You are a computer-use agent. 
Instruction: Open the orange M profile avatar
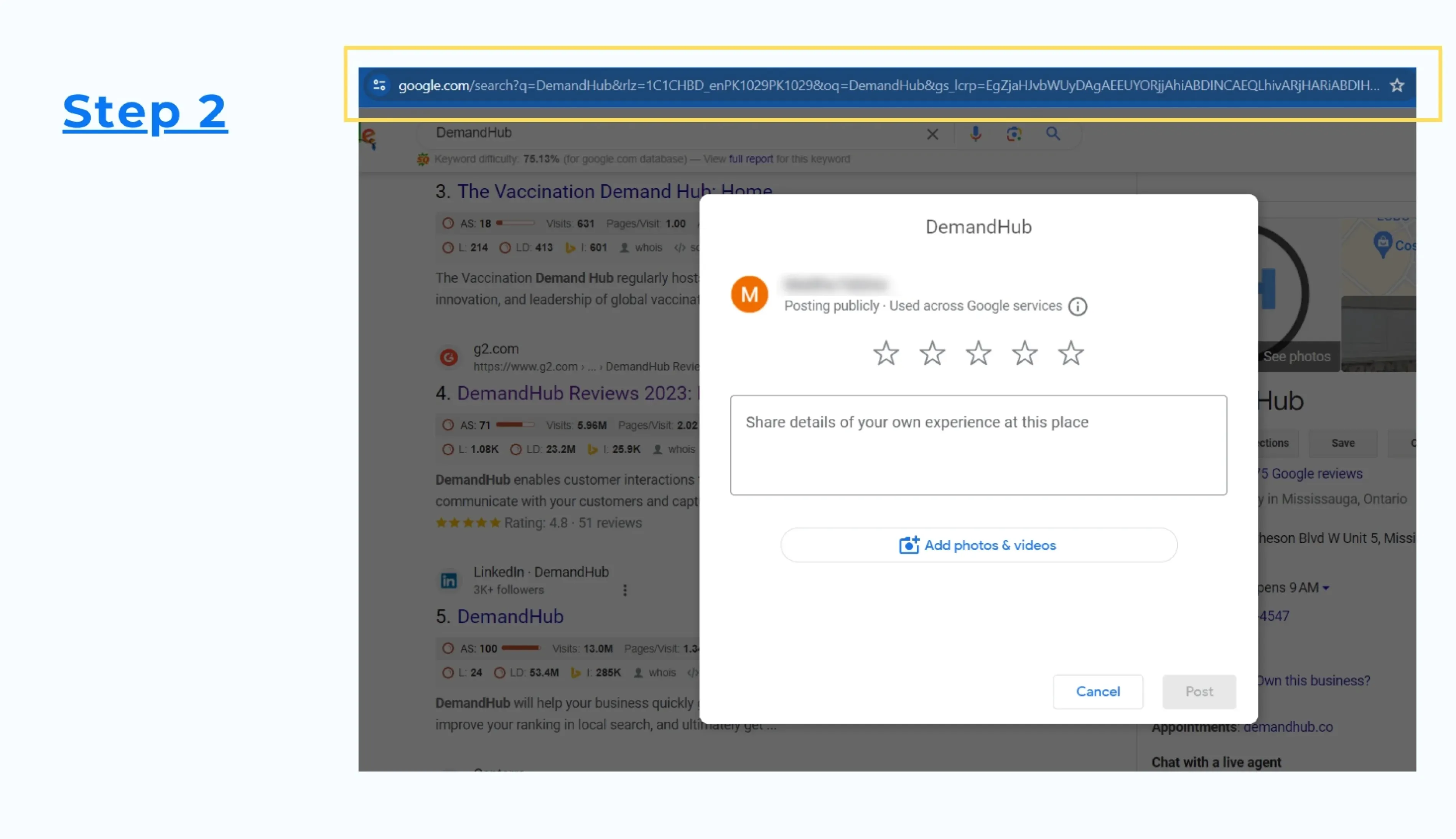(749, 294)
